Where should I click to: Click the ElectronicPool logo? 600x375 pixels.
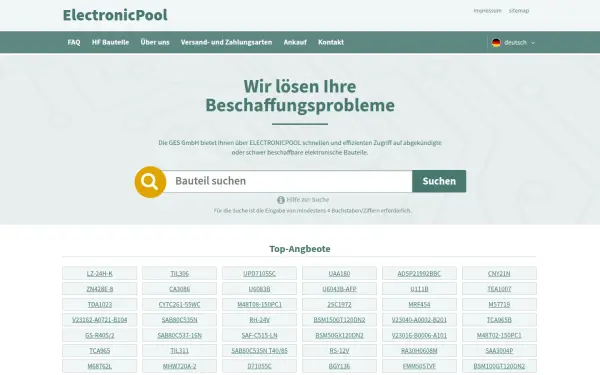[x=115, y=15]
